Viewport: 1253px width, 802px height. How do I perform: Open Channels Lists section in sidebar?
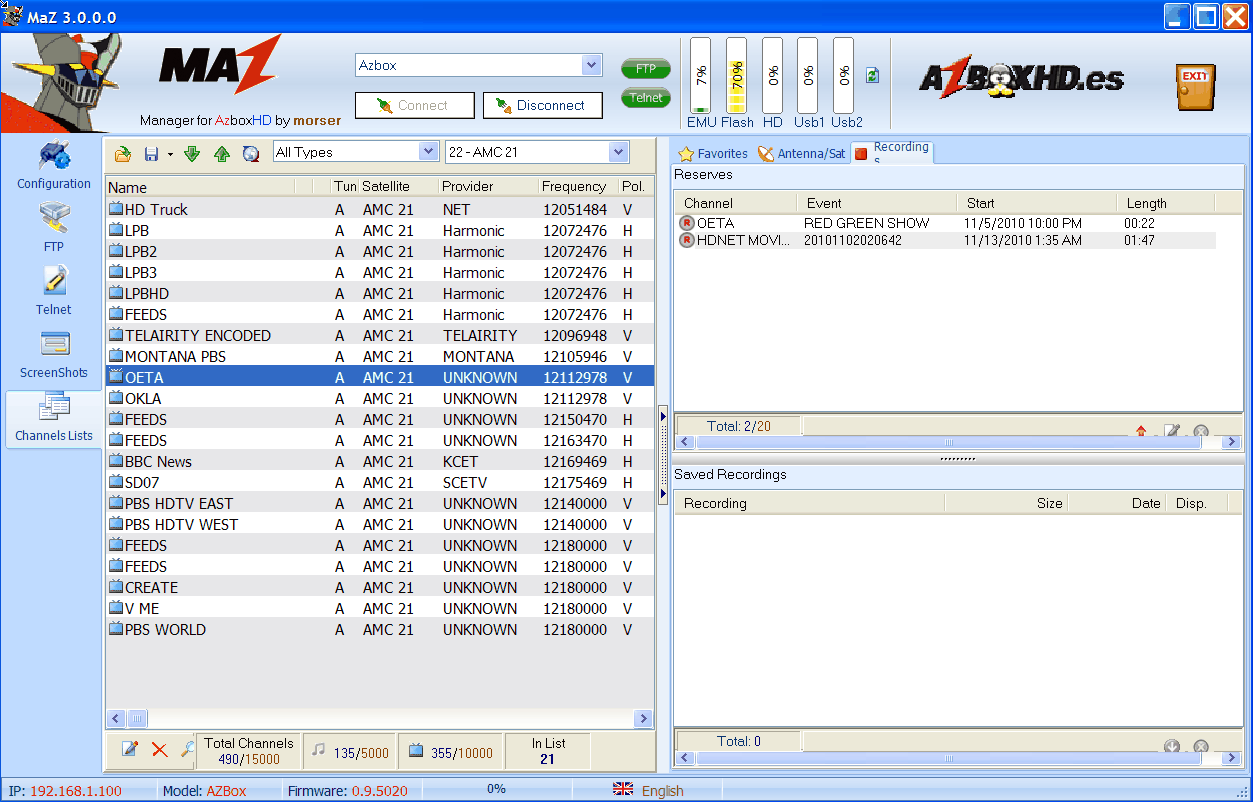point(54,418)
